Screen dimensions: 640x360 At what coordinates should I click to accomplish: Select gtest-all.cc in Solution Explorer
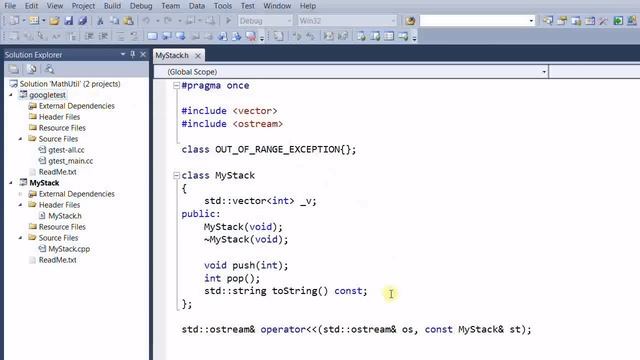click(x=66, y=150)
